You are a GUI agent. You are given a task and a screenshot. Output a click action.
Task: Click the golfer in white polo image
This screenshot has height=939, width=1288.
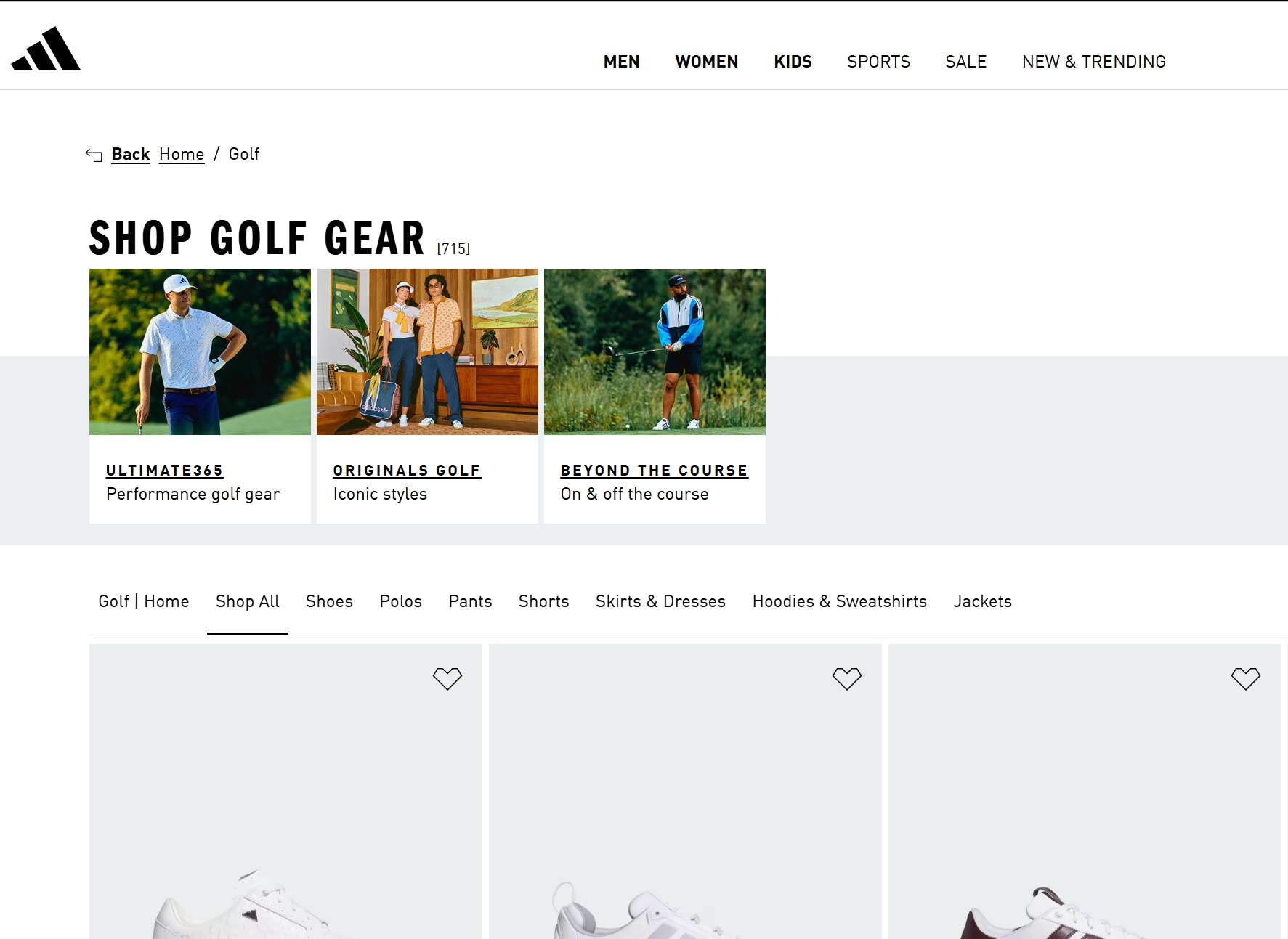(x=200, y=352)
